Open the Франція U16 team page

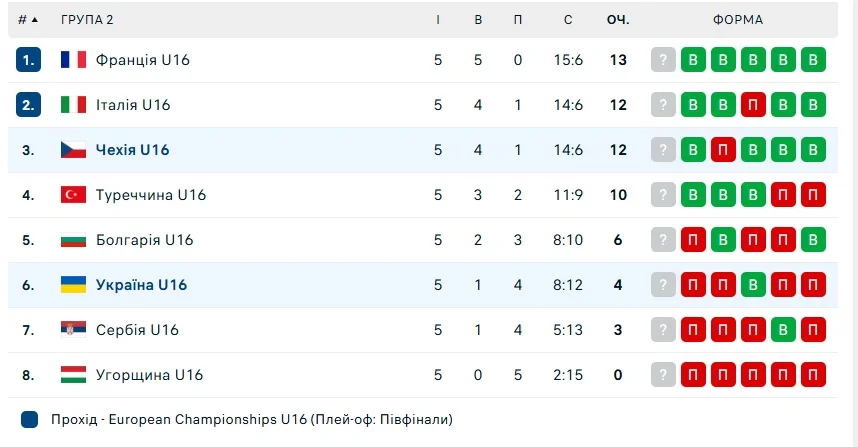142,60
